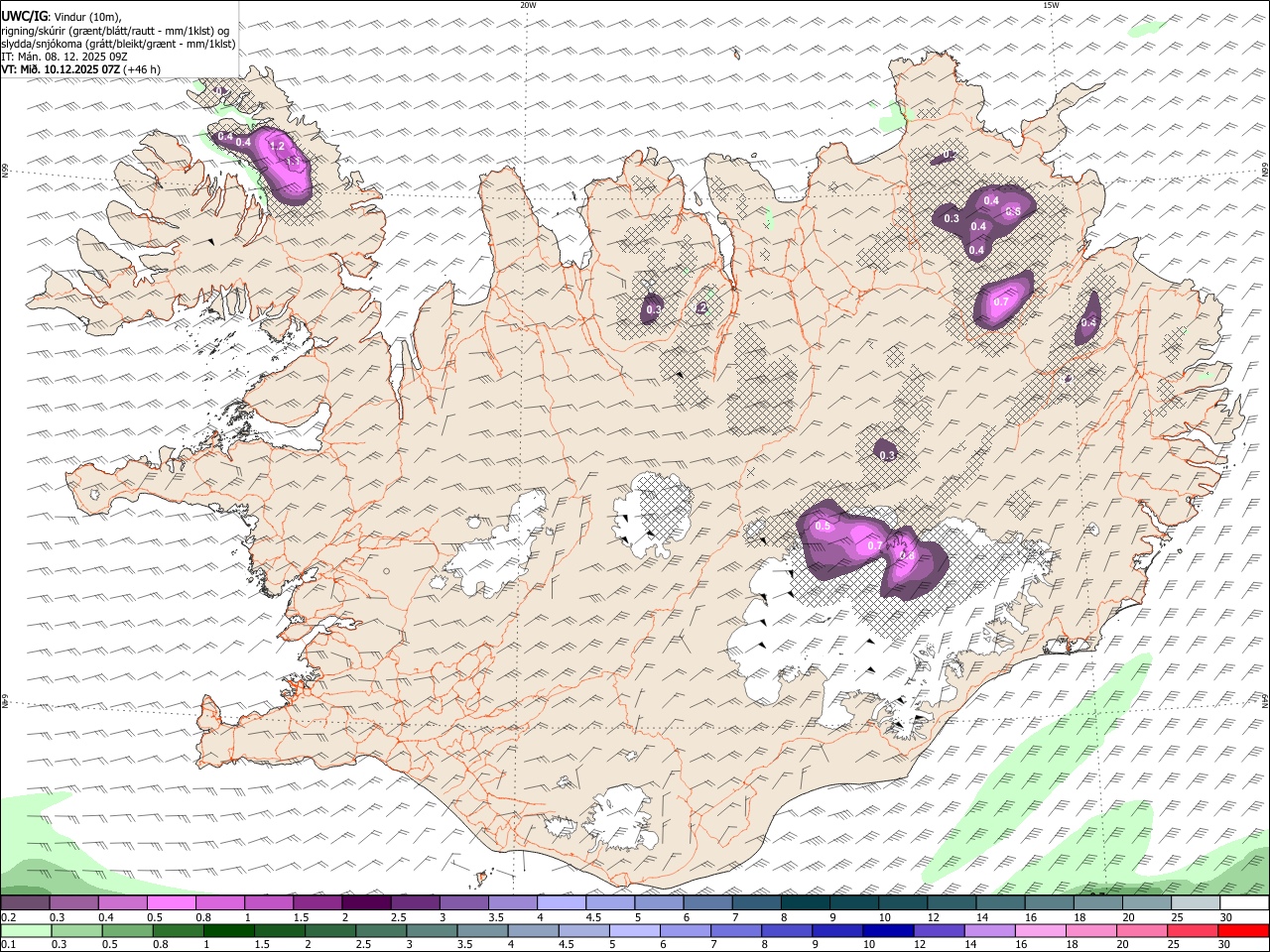The height and width of the screenshot is (952, 1270).
Task: Click the 1.1 snowfall value in the Westfjords
Action: pos(293,161)
